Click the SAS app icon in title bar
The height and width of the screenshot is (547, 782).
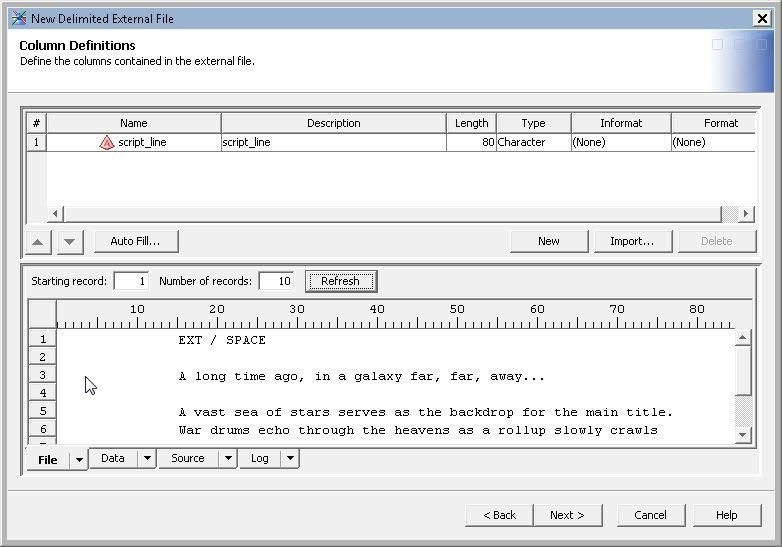(x=19, y=18)
